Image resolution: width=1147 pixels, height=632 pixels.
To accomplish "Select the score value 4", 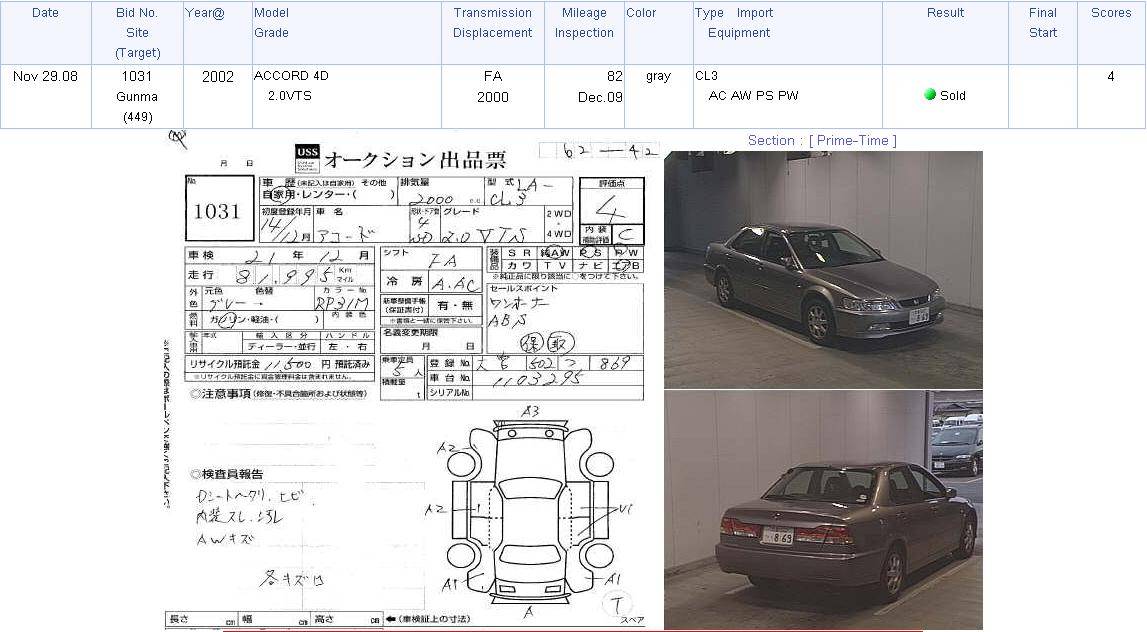I will 1111,76.
